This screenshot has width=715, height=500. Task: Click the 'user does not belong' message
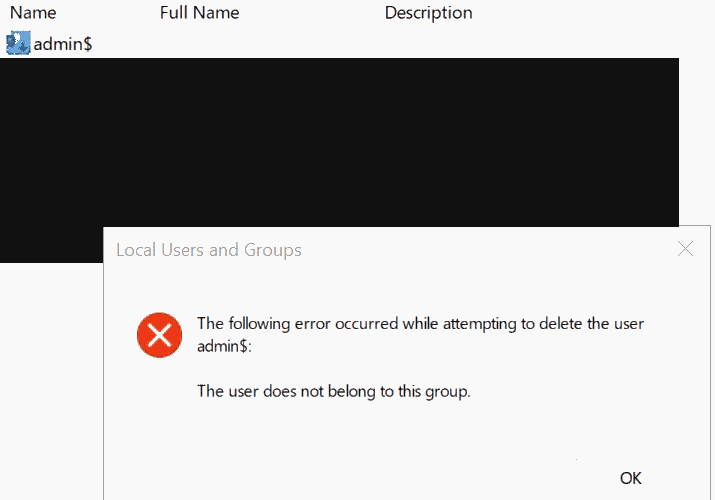(334, 391)
